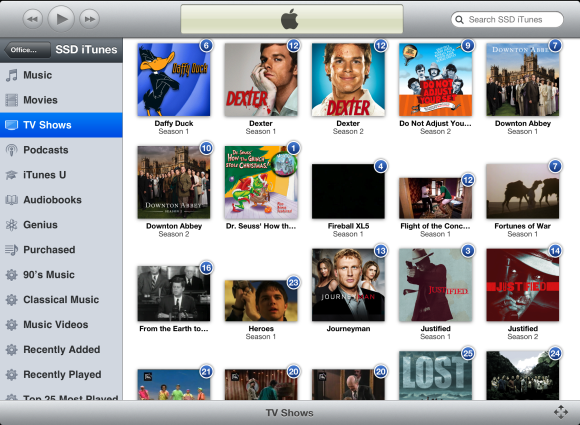Click the fast-forward playback button

point(90,19)
